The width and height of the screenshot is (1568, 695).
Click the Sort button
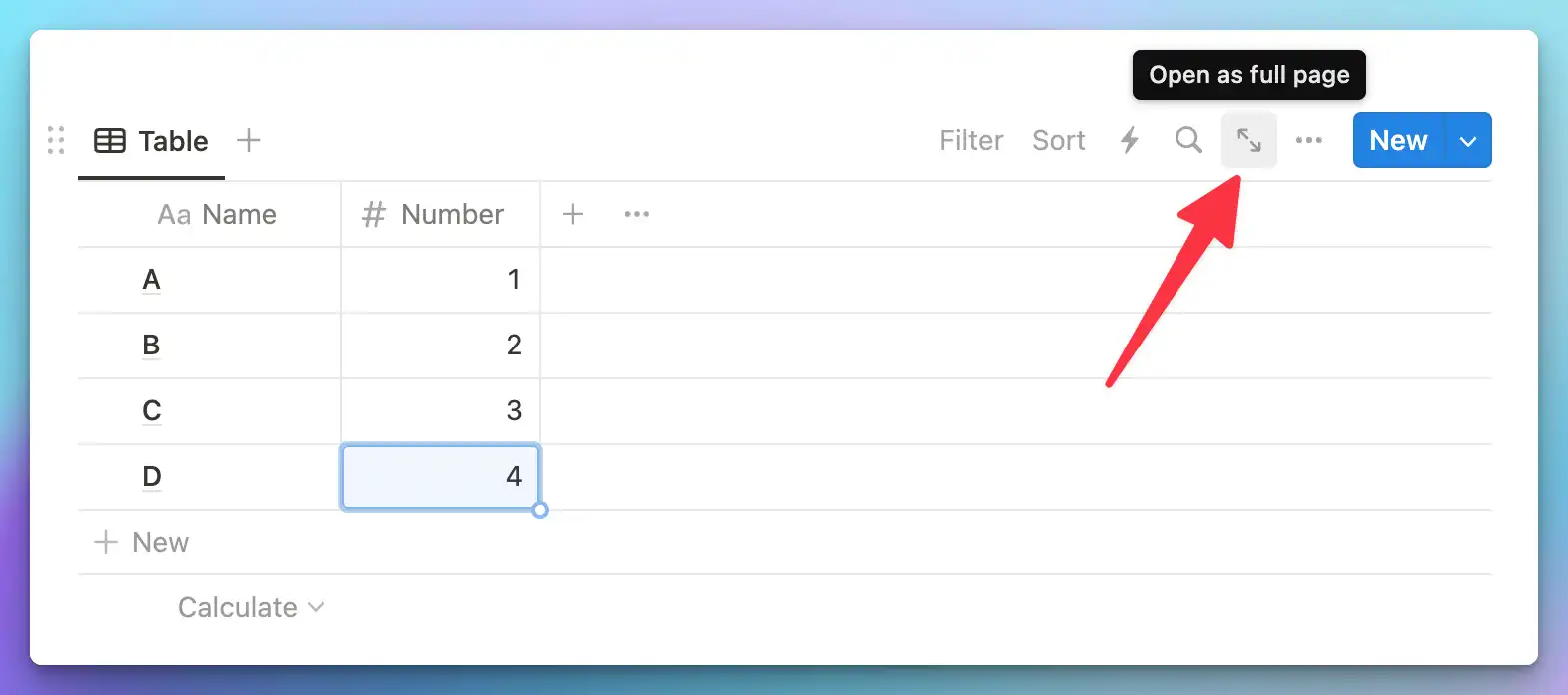click(1058, 140)
